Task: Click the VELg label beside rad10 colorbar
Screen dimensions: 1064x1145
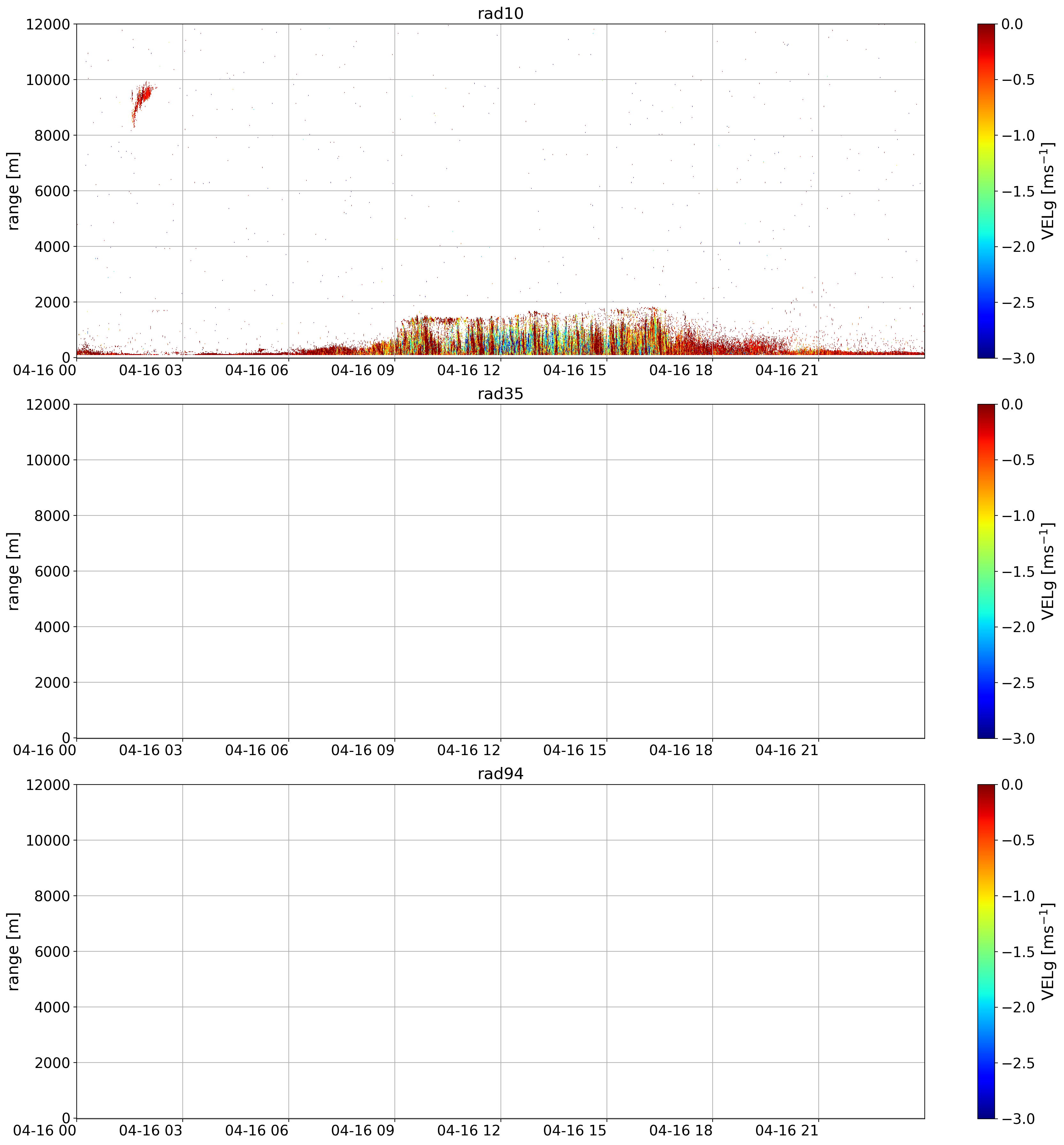Action: click(1048, 191)
